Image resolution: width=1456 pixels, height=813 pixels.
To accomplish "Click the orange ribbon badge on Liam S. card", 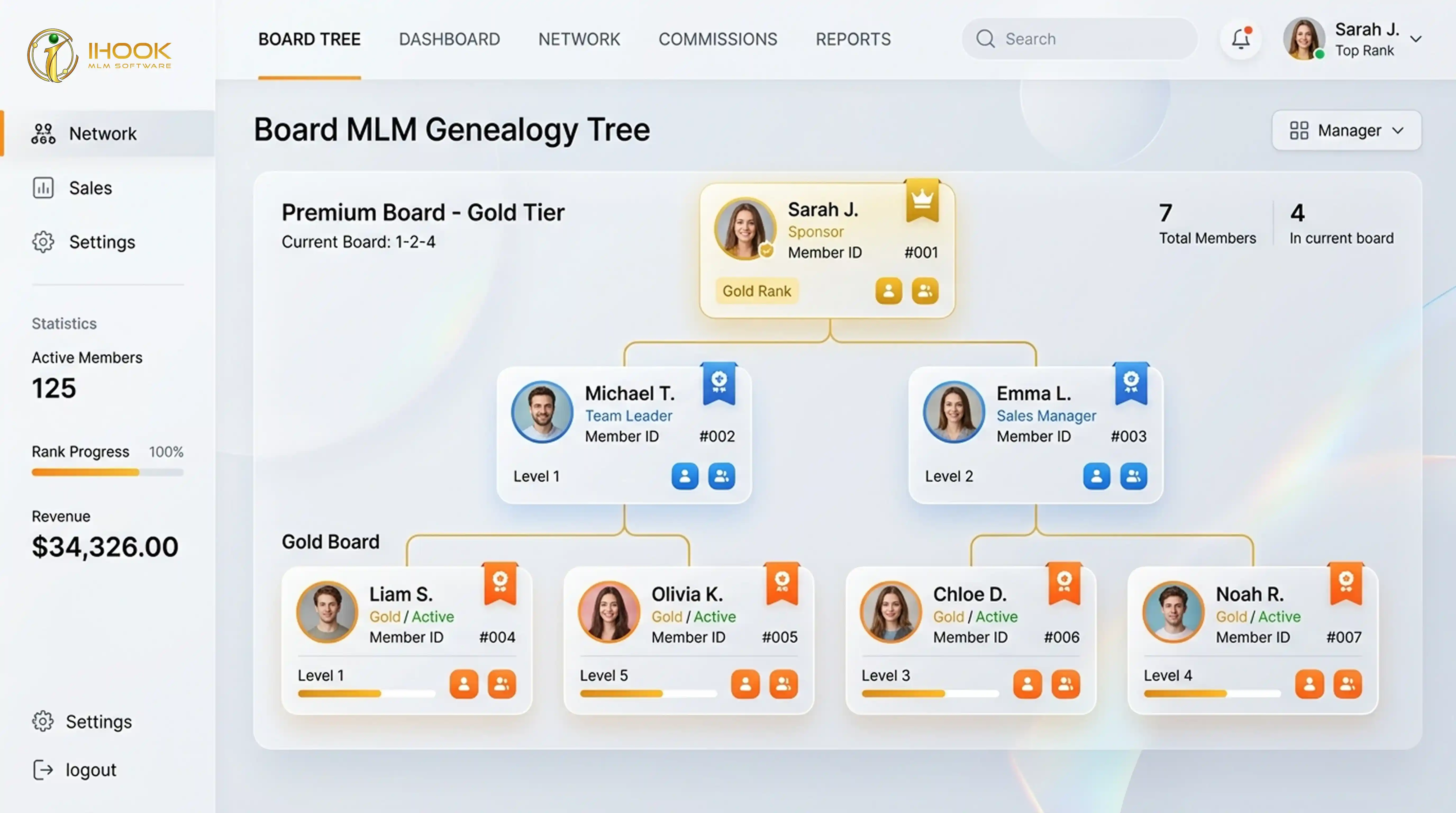I will coord(500,584).
